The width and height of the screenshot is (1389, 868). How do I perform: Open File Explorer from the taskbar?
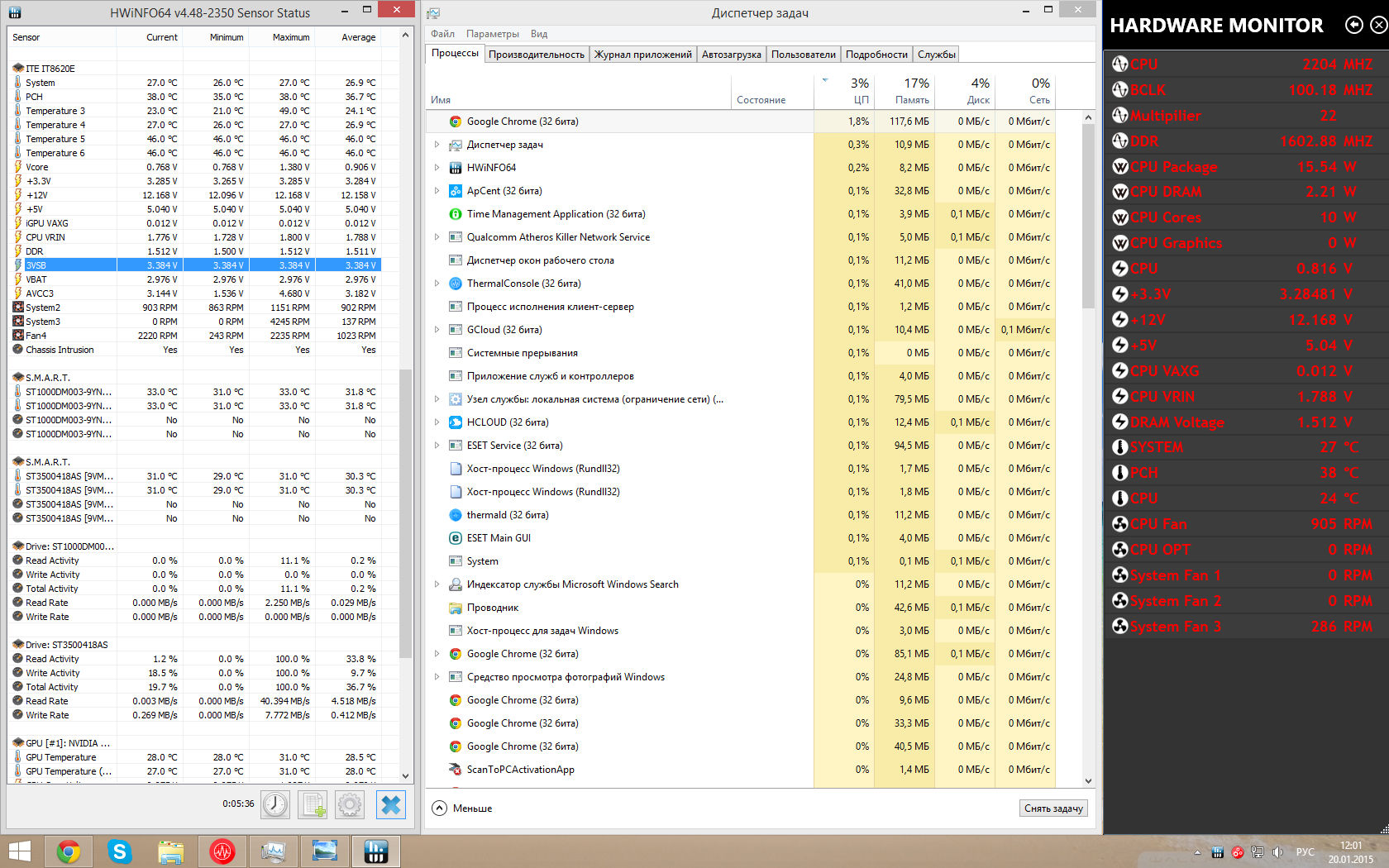click(171, 851)
